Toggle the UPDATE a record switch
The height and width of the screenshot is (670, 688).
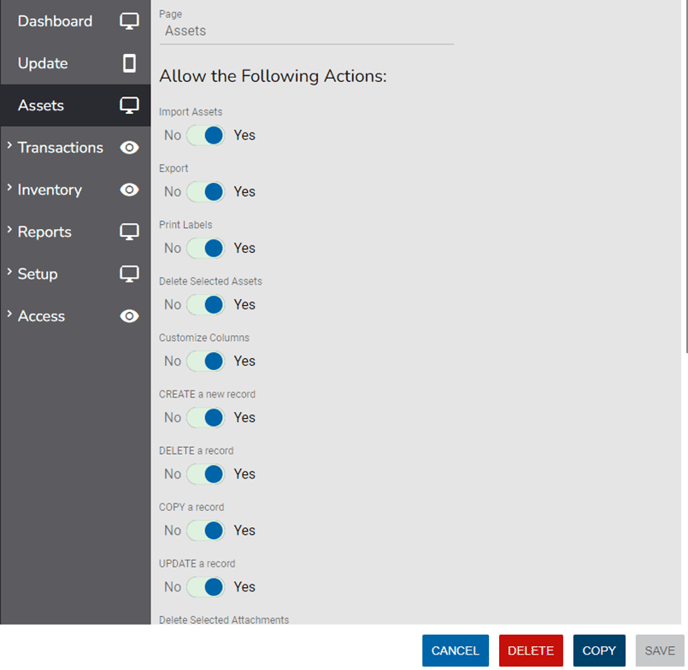click(205, 587)
